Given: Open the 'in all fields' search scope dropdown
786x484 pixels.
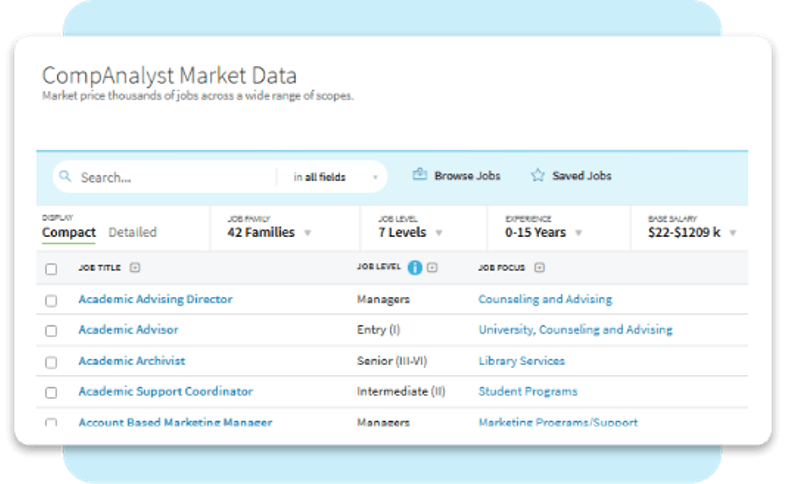Looking at the screenshot, I should [335, 177].
